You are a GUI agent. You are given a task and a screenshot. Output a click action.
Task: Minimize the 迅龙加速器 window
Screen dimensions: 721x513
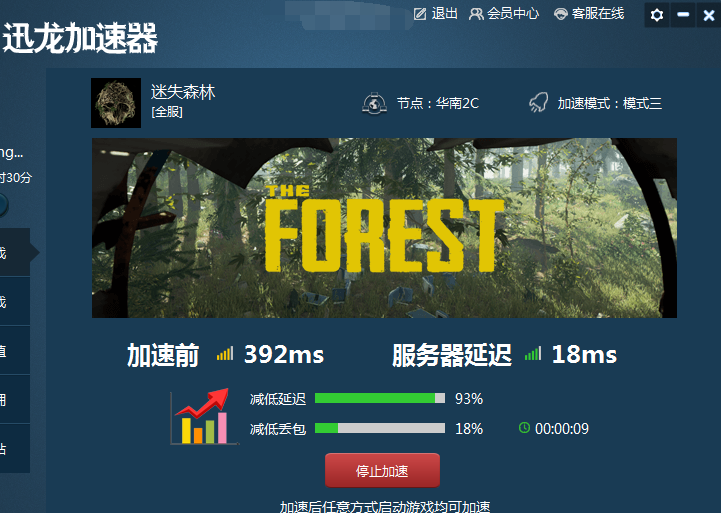click(683, 15)
